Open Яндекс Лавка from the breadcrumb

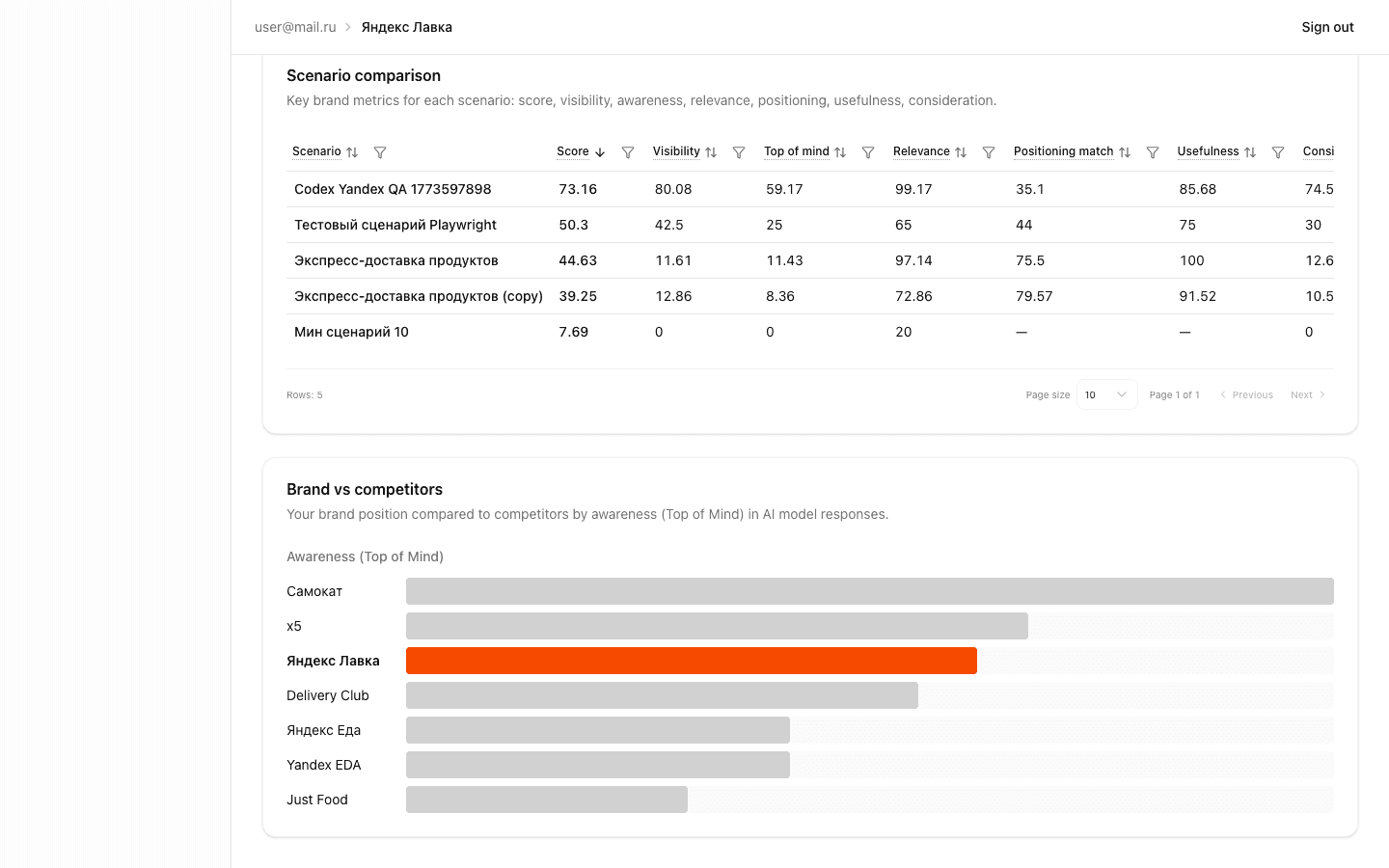click(x=406, y=27)
